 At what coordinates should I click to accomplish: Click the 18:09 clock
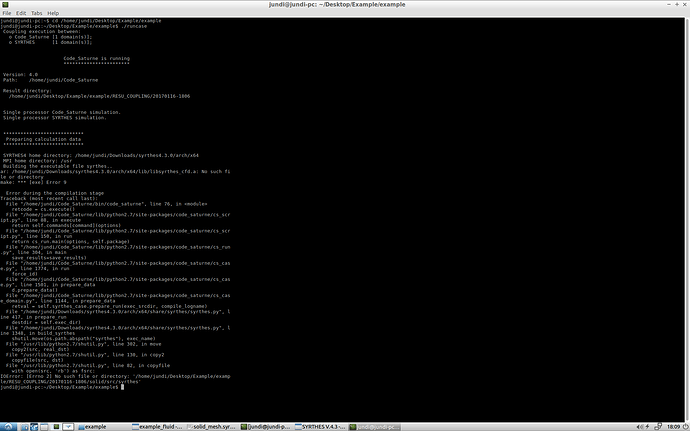pos(673,427)
